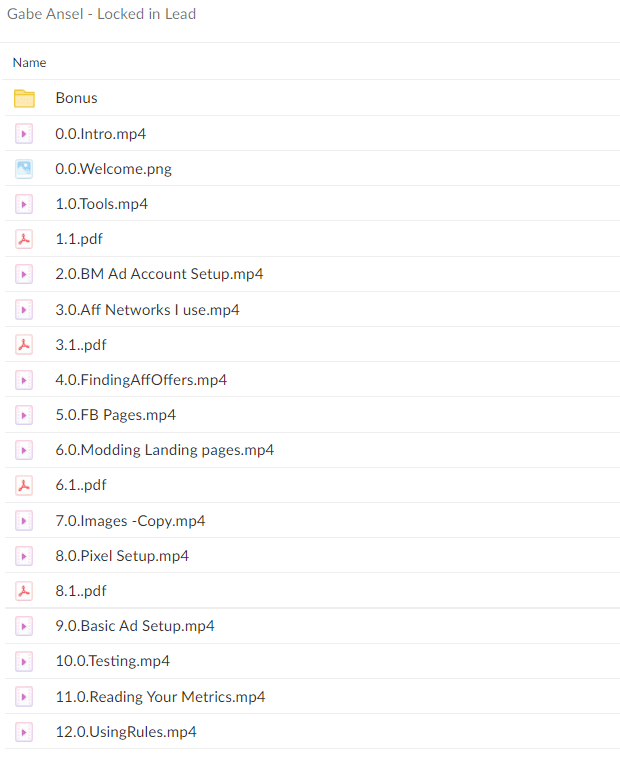Open file 12.0.UsingRules.mp4

point(126,732)
